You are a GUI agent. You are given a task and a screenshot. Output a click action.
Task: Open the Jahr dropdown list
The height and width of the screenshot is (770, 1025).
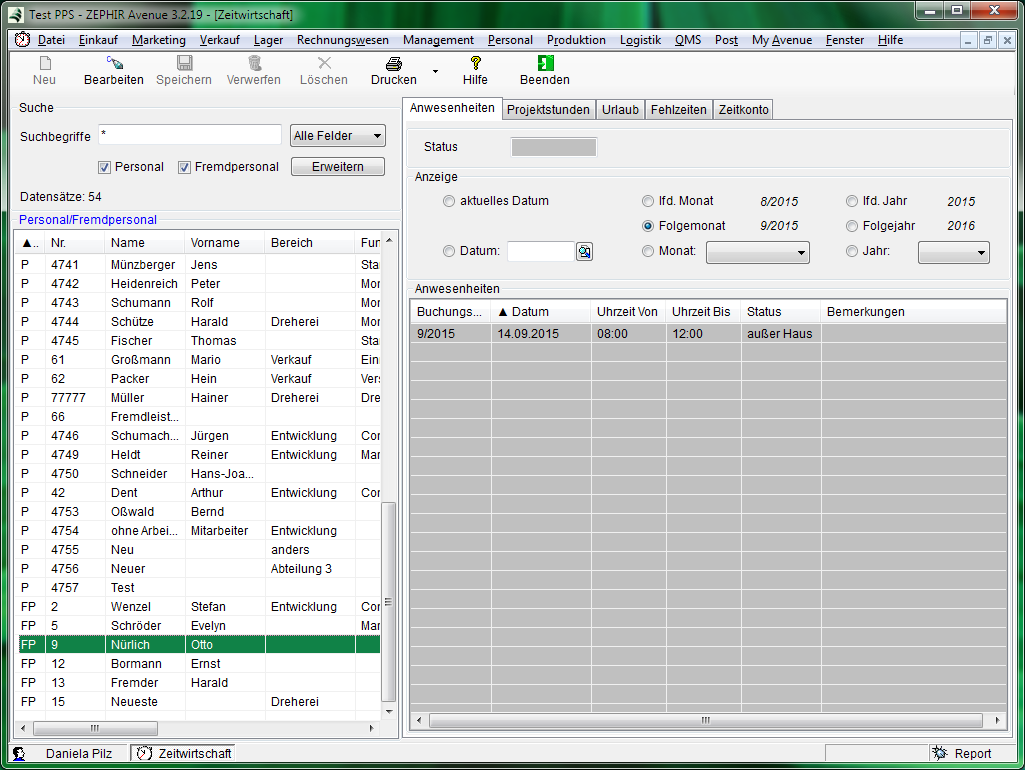(x=953, y=252)
